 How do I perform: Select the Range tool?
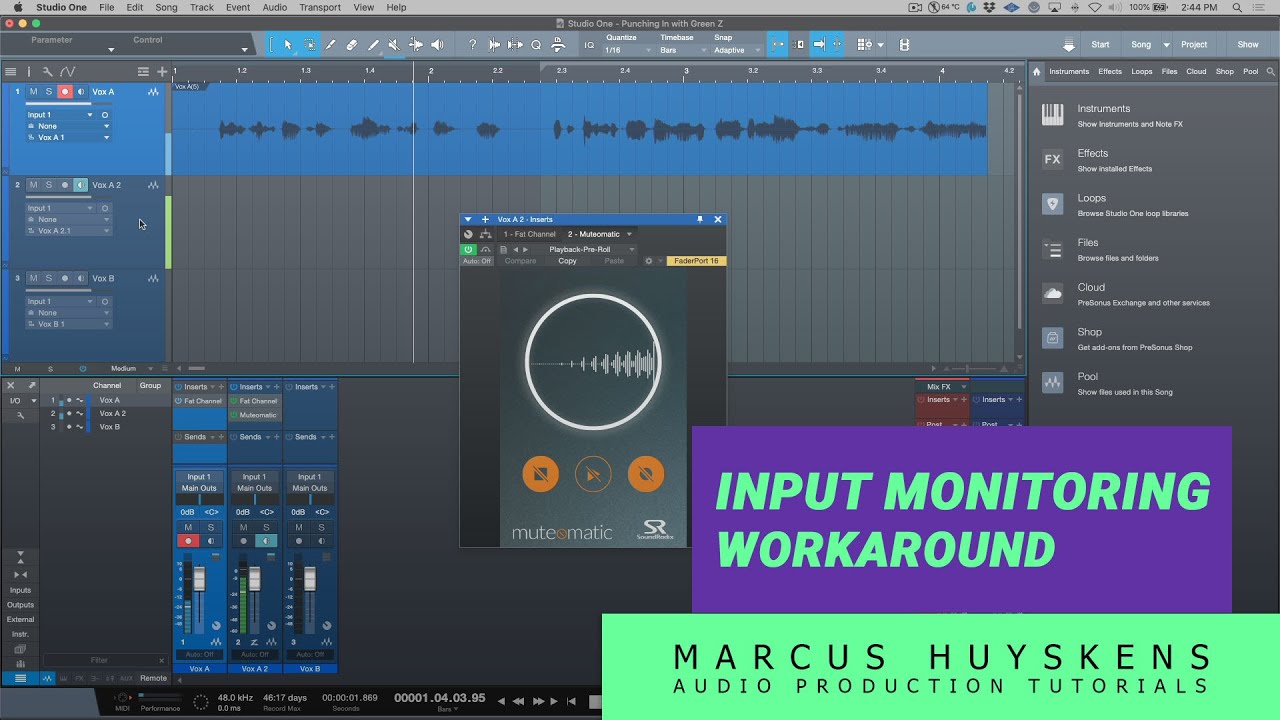click(310, 45)
